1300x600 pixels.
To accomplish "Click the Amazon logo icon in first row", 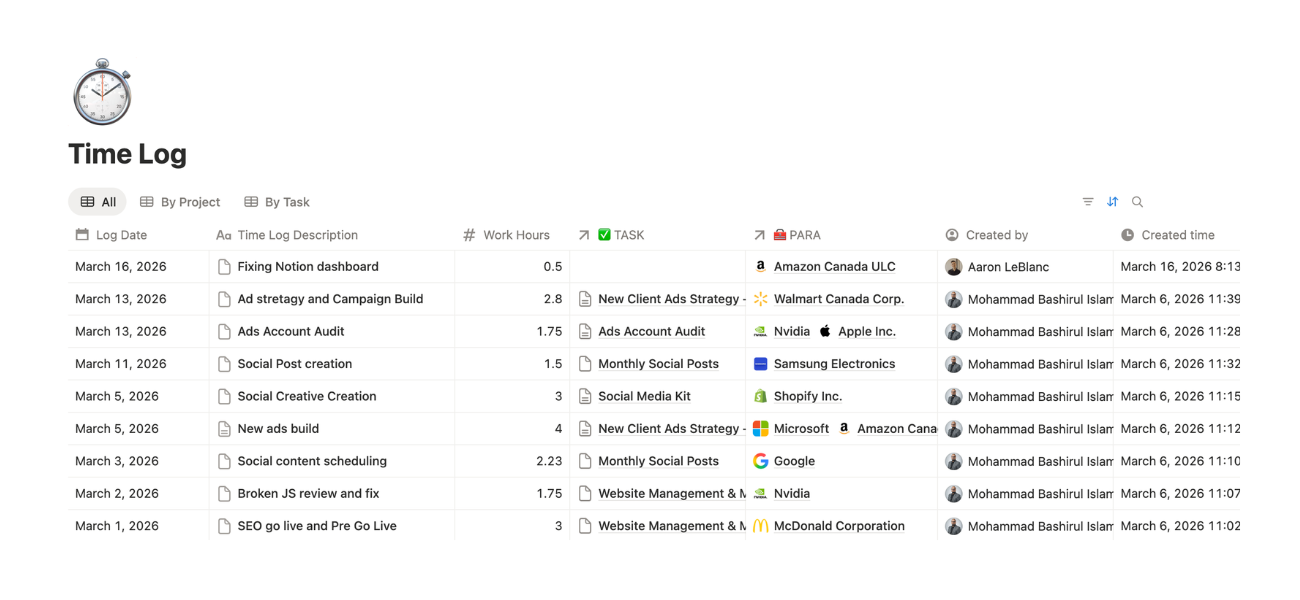I will [760, 267].
